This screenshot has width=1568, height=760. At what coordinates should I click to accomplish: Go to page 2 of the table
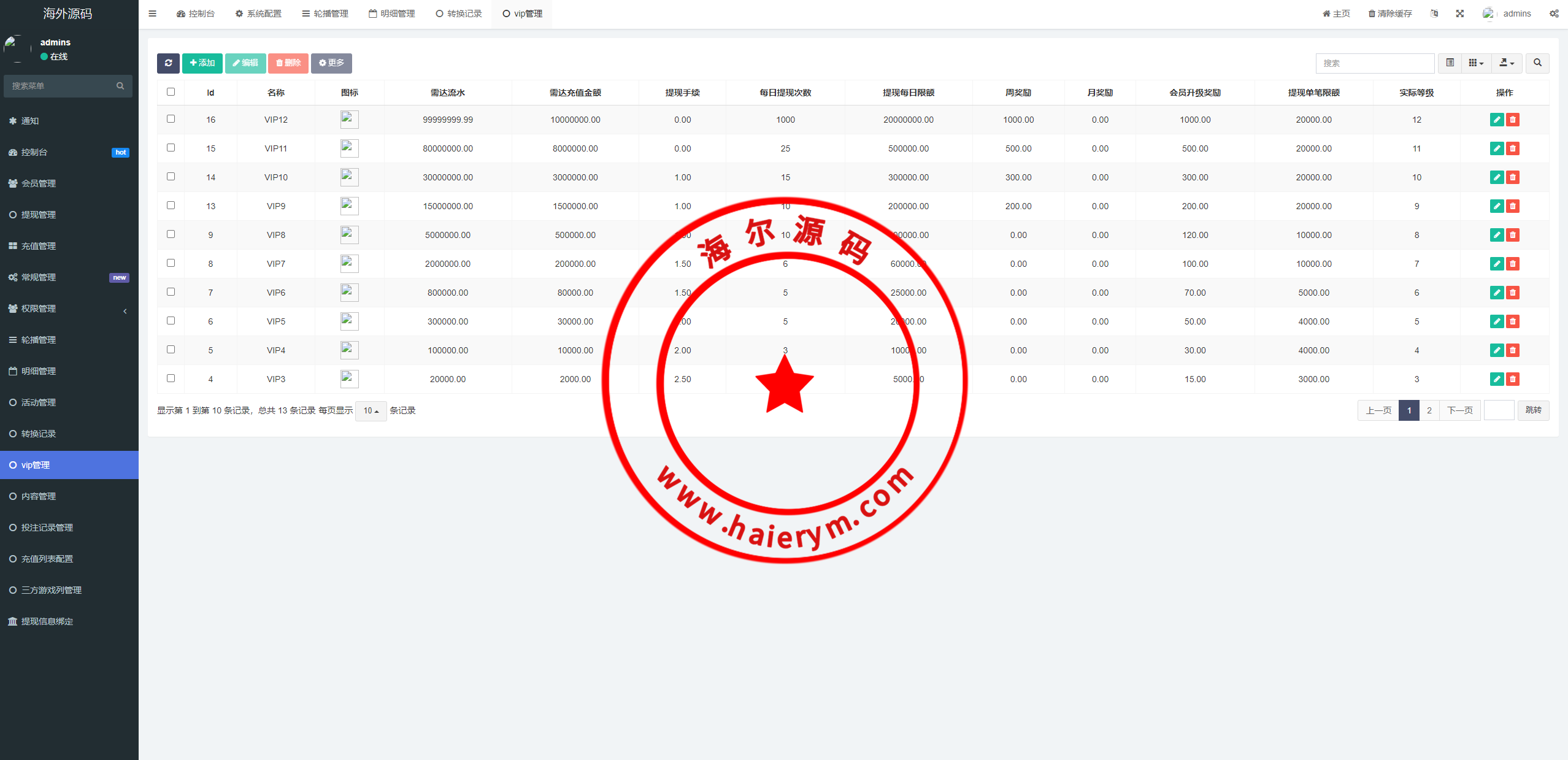1429,410
